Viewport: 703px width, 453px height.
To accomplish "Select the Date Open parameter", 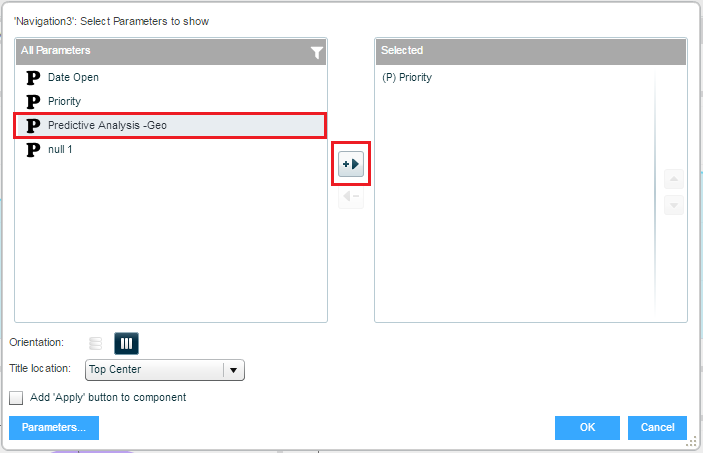I will (x=73, y=77).
